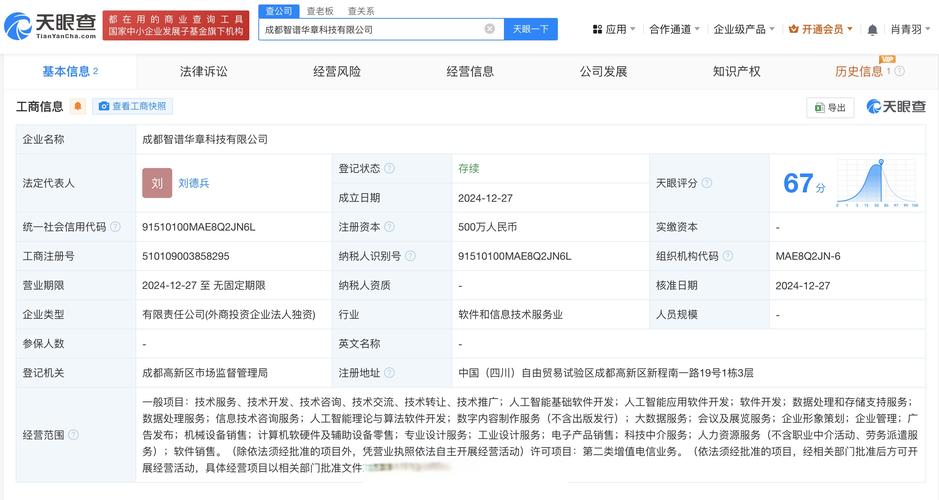939x500 pixels.
Task: Click the 500万人民币 registered capital value
Action: pyautogui.click(x=487, y=227)
